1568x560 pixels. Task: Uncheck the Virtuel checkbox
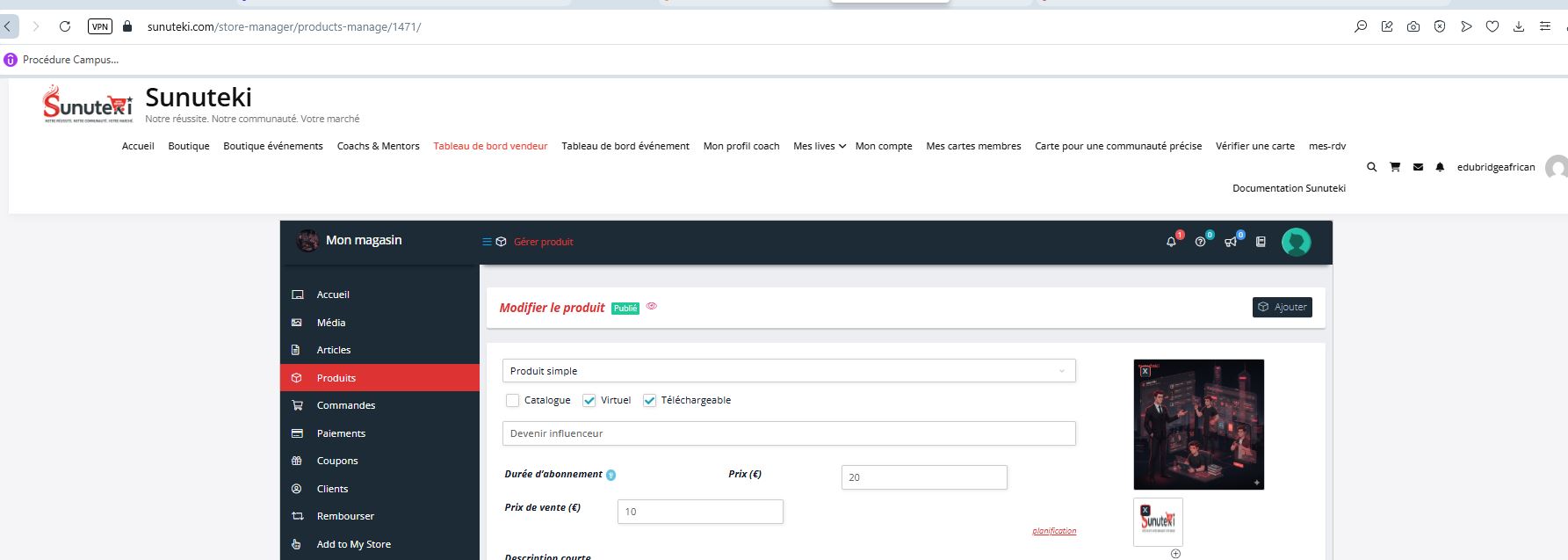tap(589, 401)
